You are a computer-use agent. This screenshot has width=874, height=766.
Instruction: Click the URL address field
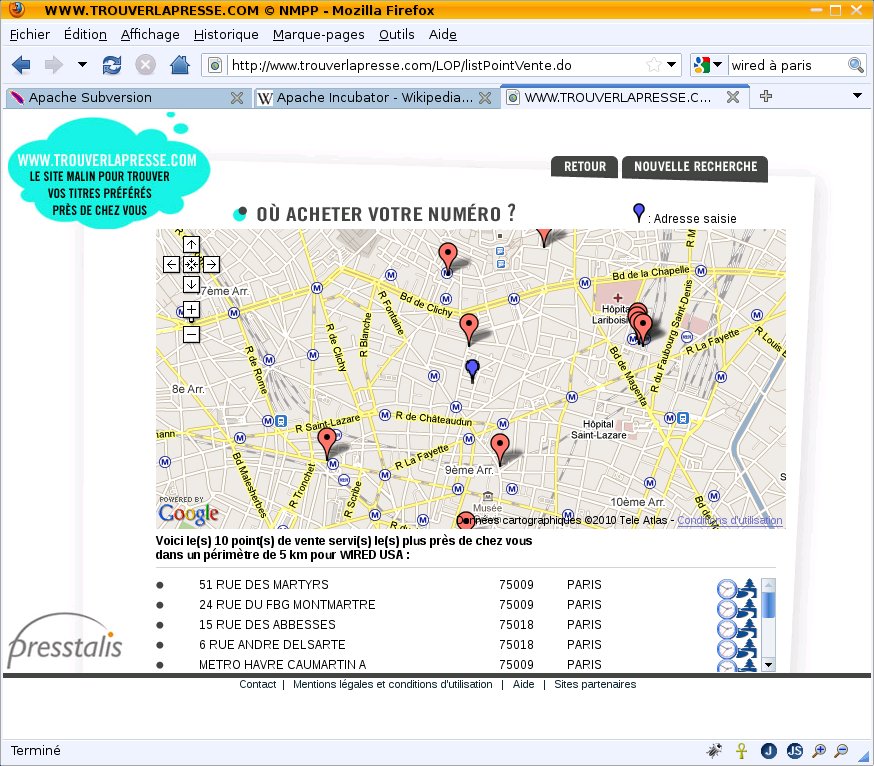tap(436, 66)
